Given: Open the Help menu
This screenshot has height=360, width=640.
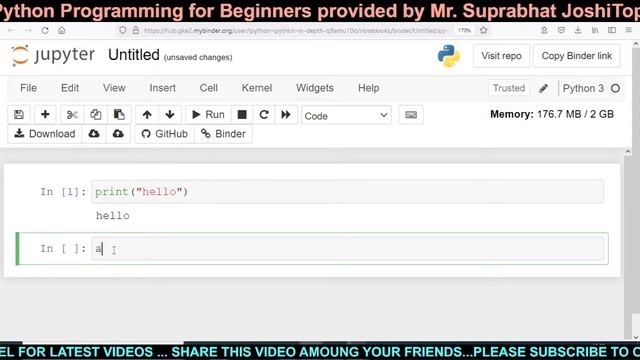Looking at the screenshot, I should 369,88.
